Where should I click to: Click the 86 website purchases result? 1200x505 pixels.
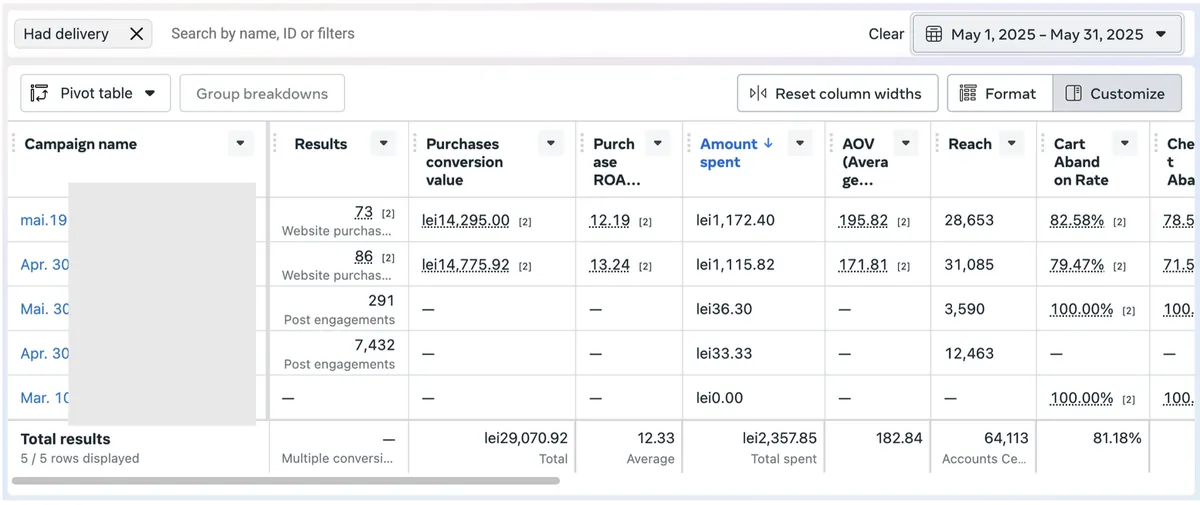pos(364,257)
